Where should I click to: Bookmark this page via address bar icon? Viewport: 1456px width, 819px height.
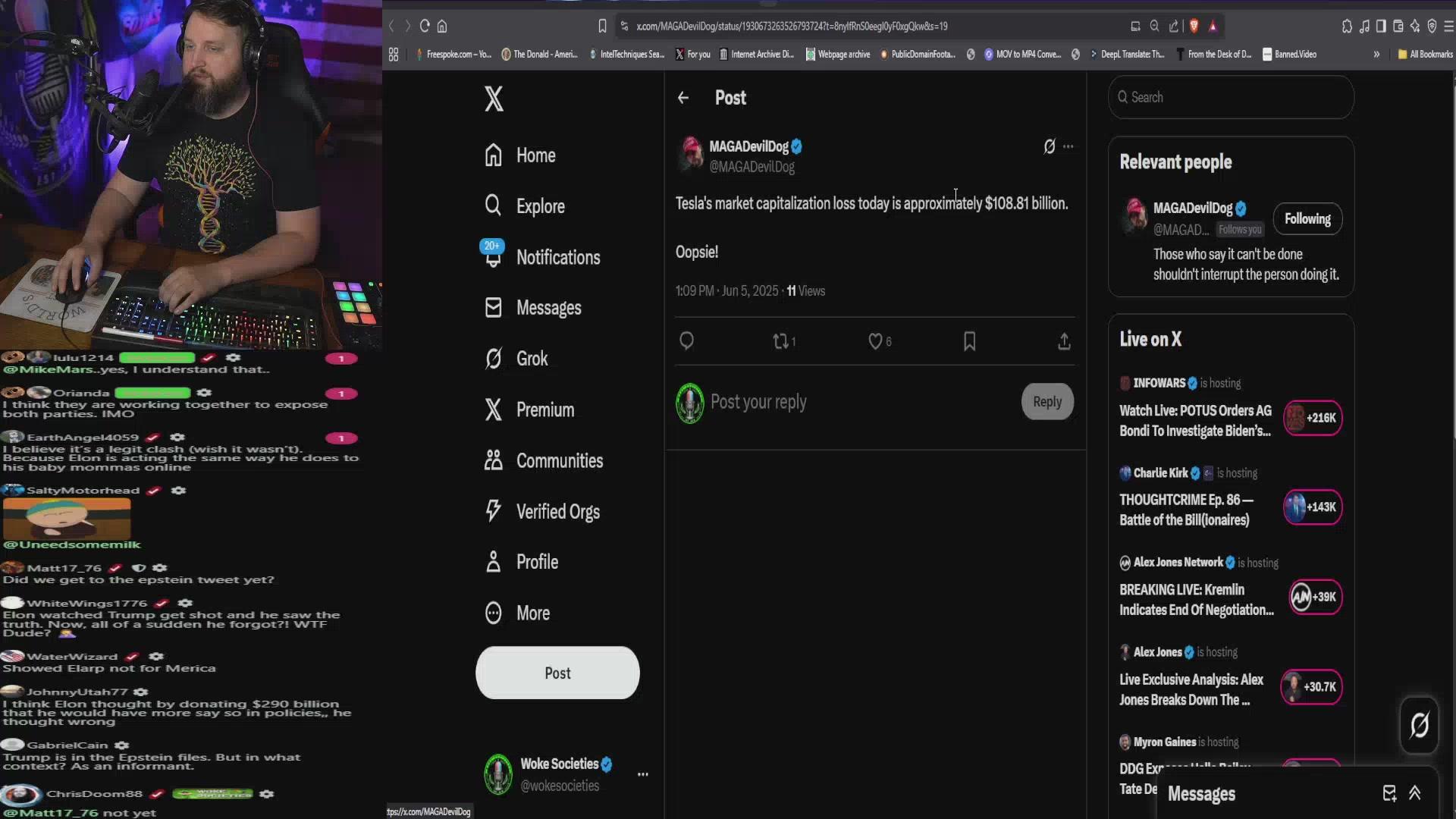(x=602, y=26)
